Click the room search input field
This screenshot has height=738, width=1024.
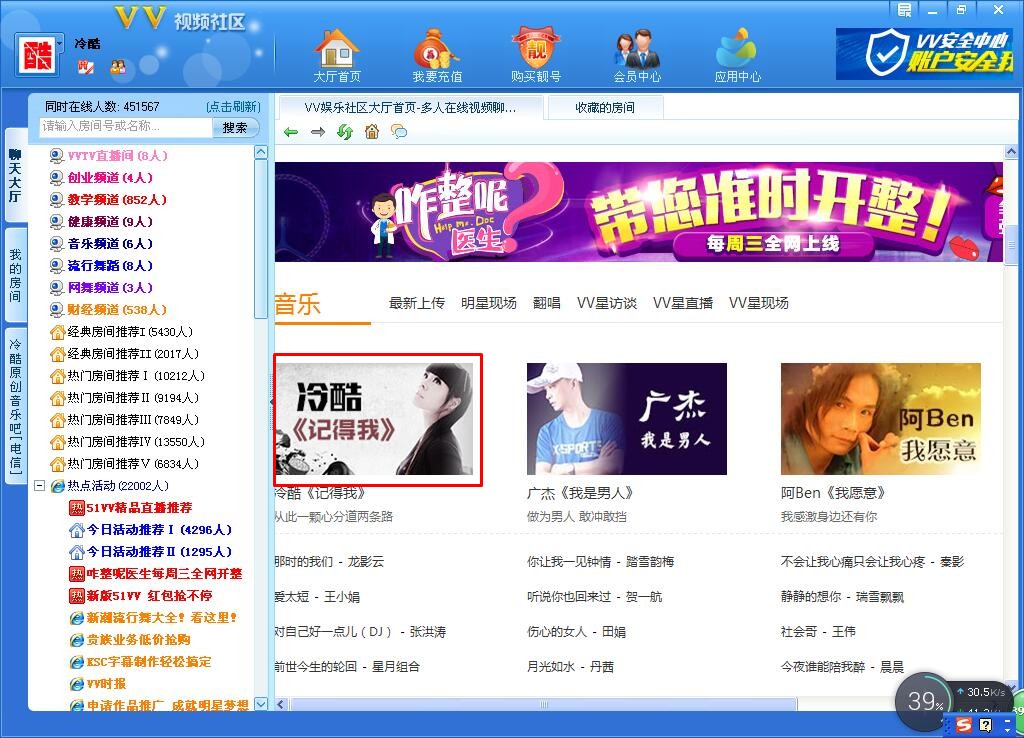(125, 127)
